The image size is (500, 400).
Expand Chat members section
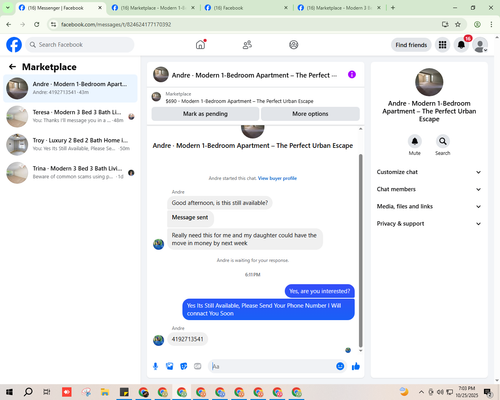click(x=429, y=189)
